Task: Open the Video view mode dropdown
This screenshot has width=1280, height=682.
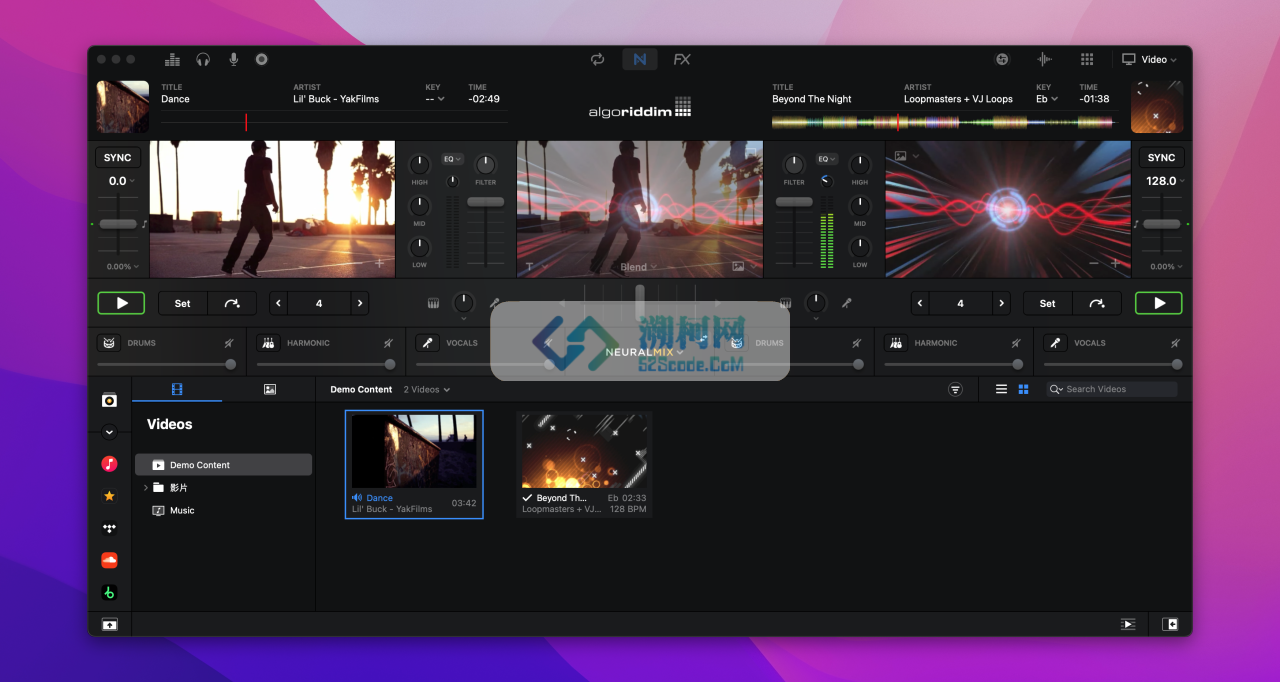Action: pyautogui.click(x=1150, y=59)
